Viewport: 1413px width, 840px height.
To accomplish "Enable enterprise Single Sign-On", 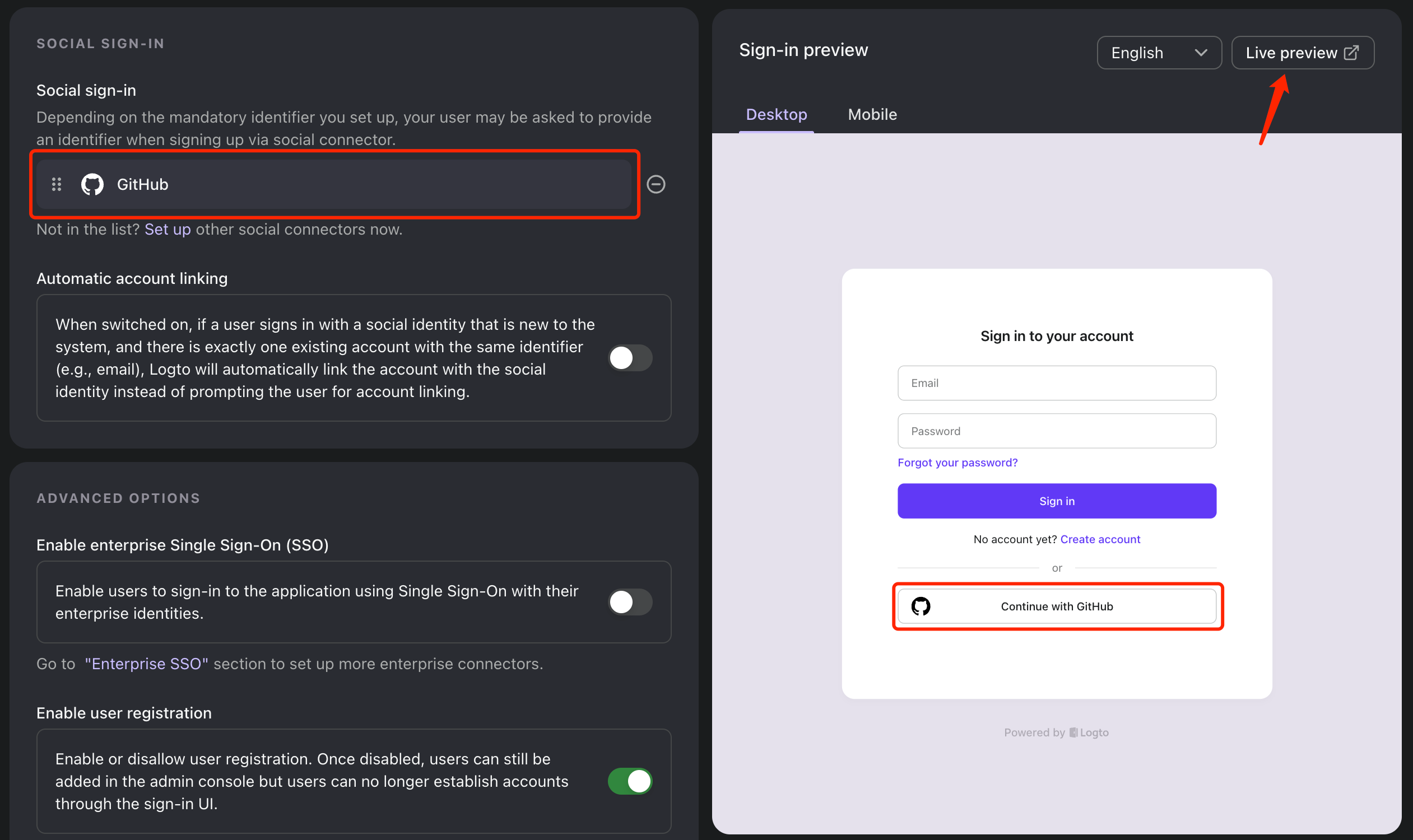I will point(630,602).
